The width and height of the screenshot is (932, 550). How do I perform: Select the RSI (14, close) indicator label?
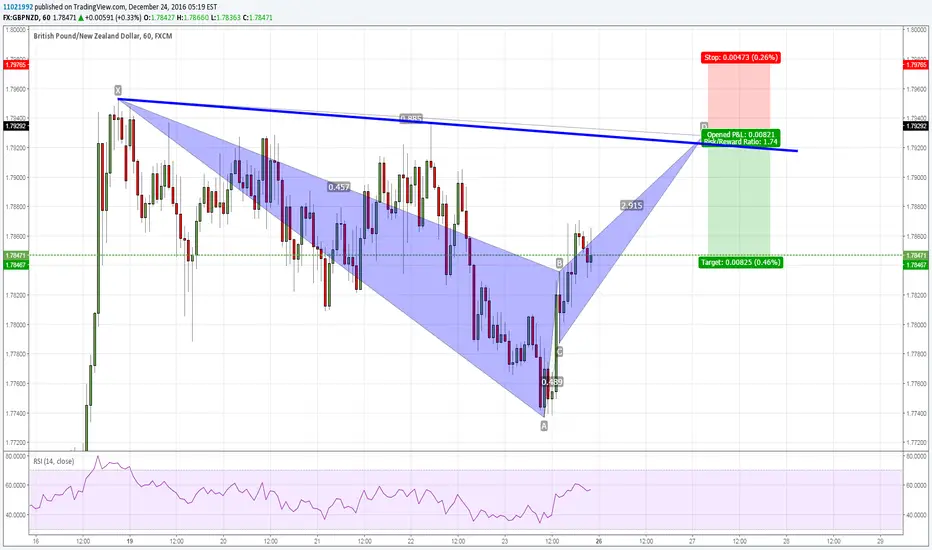pyautogui.click(x=53, y=461)
